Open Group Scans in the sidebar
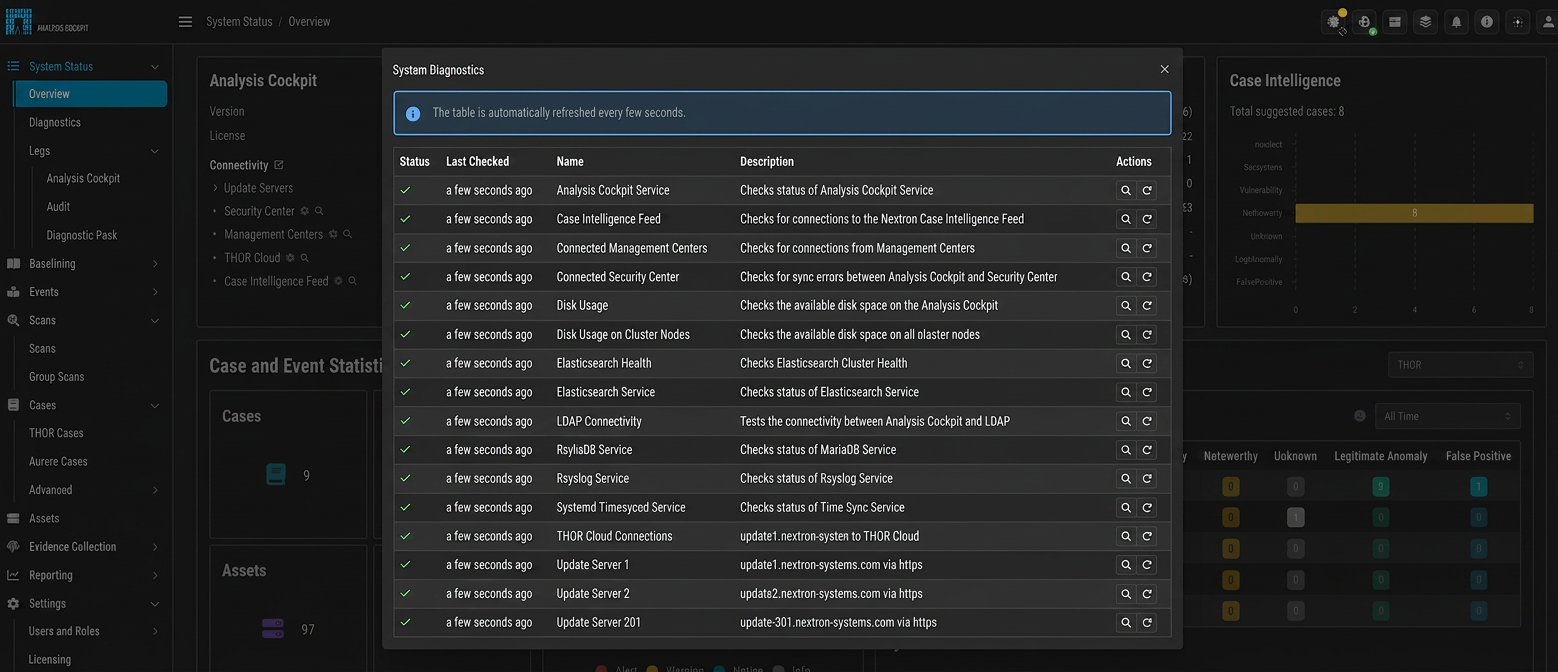This screenshot has width=1558, height=672. click(x=56, y=377)
